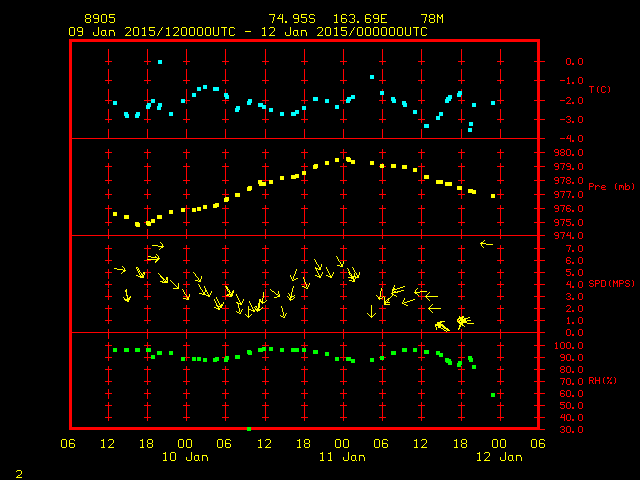Viewport: 640px width, 480px height.
Task: Click the "70.0" humidity tick value
Action: click(571, 382)
